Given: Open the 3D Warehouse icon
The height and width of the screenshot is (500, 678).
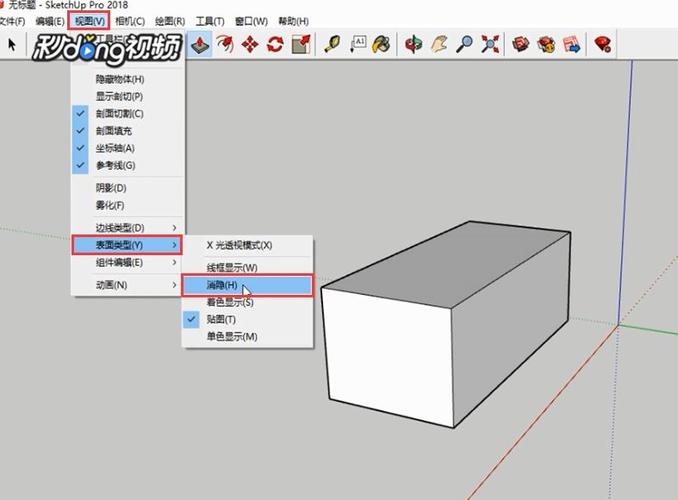Looking at the screenshot, I should (521, 44).
